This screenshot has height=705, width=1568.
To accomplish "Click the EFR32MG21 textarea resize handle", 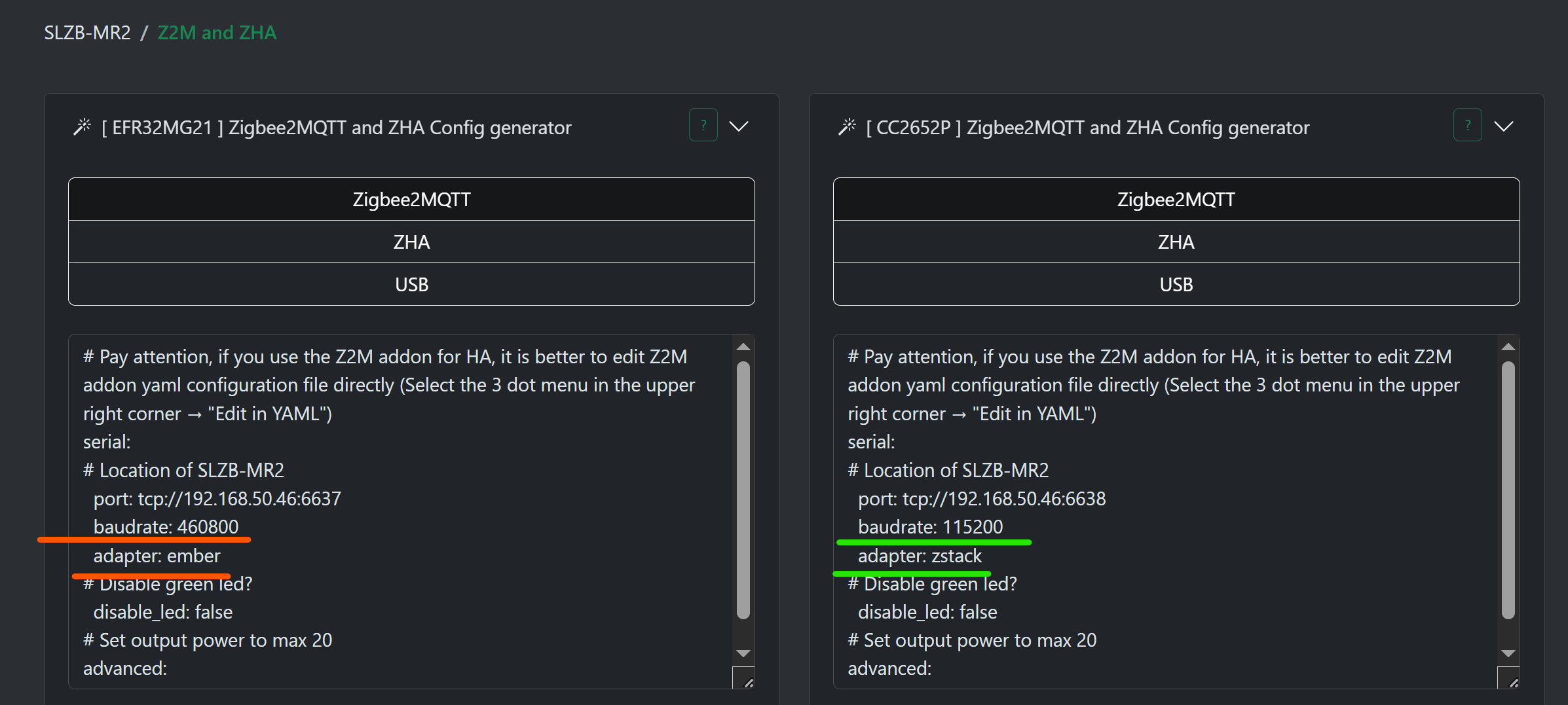I will [747, 682].
